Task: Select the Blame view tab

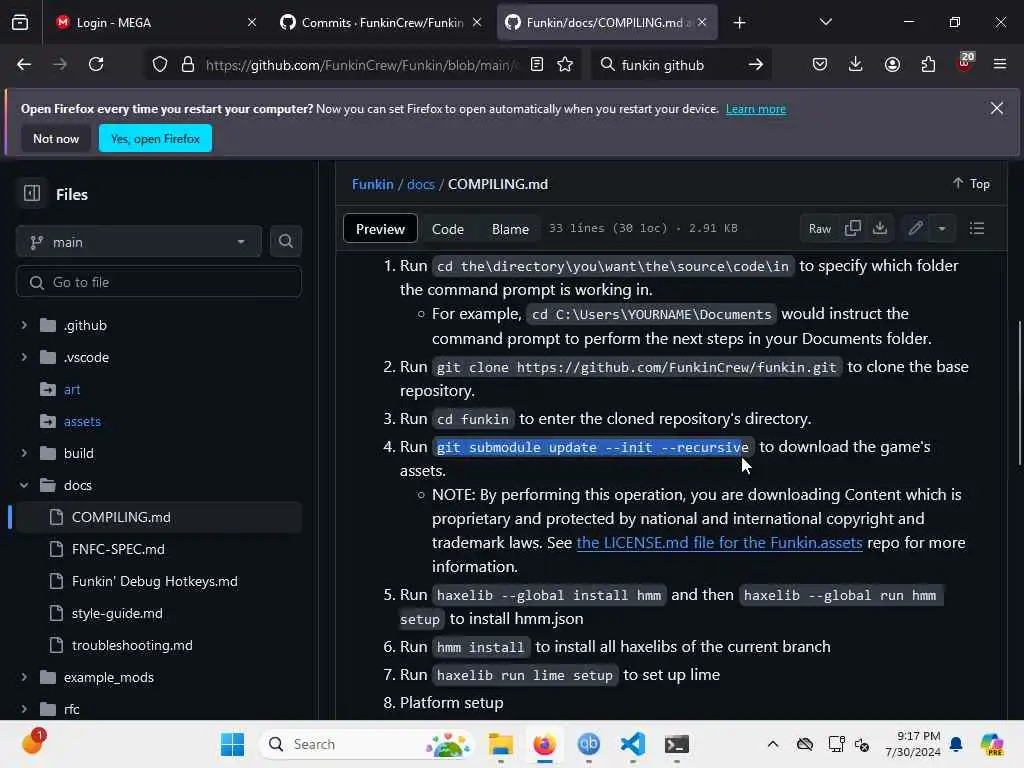Action: pyautogui.click(x=510, y=229)
